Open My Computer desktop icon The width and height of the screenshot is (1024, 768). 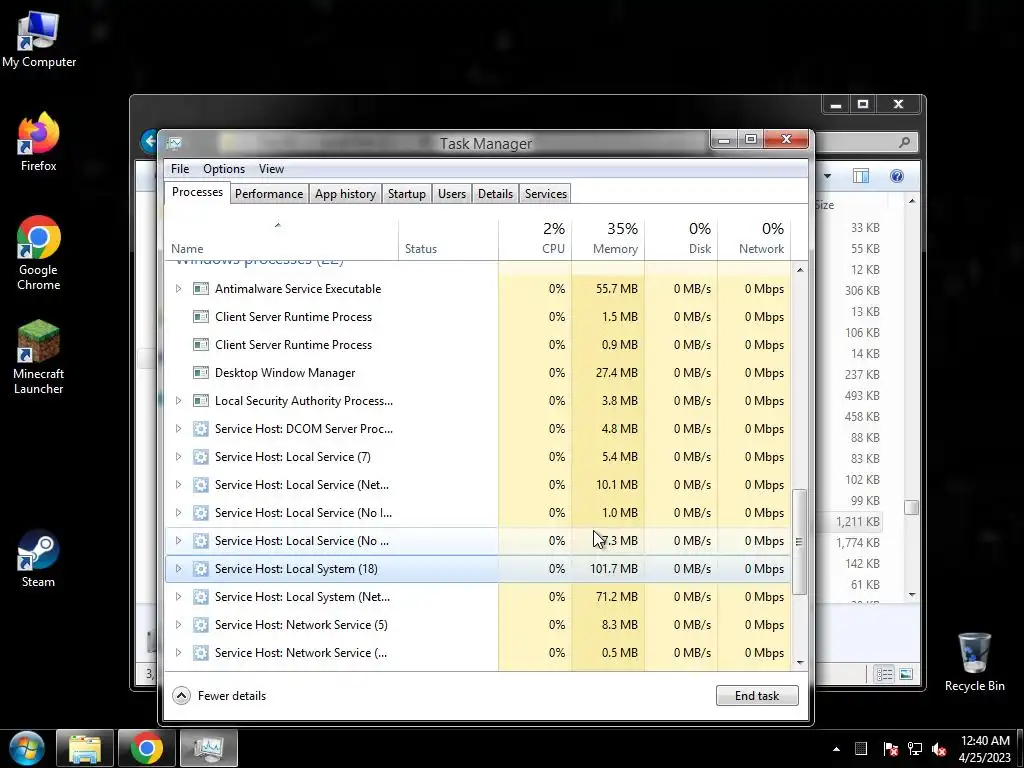tap(39, 39)
